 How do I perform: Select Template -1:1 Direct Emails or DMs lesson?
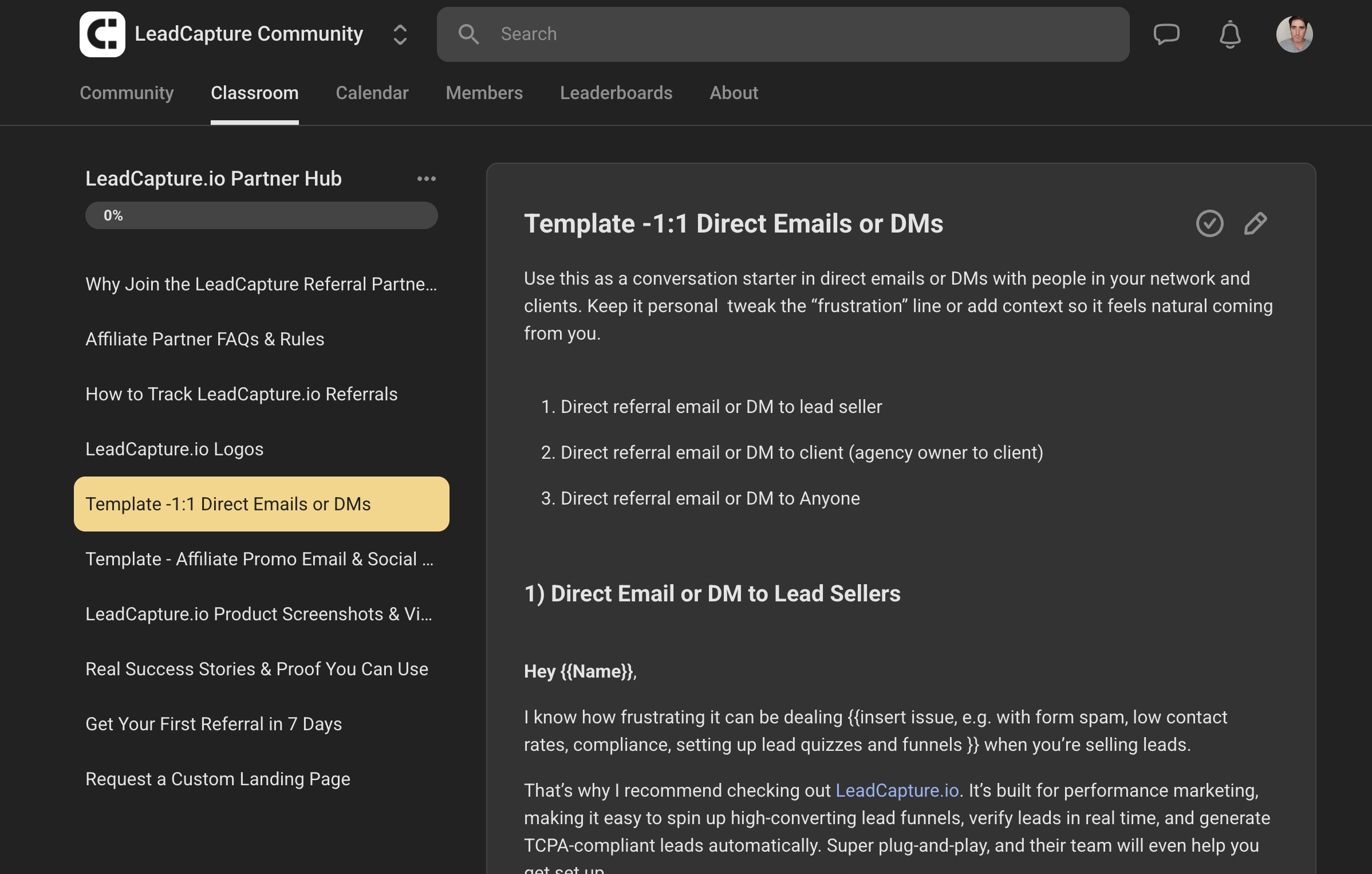pyautogui.click(x=262, y=504)
